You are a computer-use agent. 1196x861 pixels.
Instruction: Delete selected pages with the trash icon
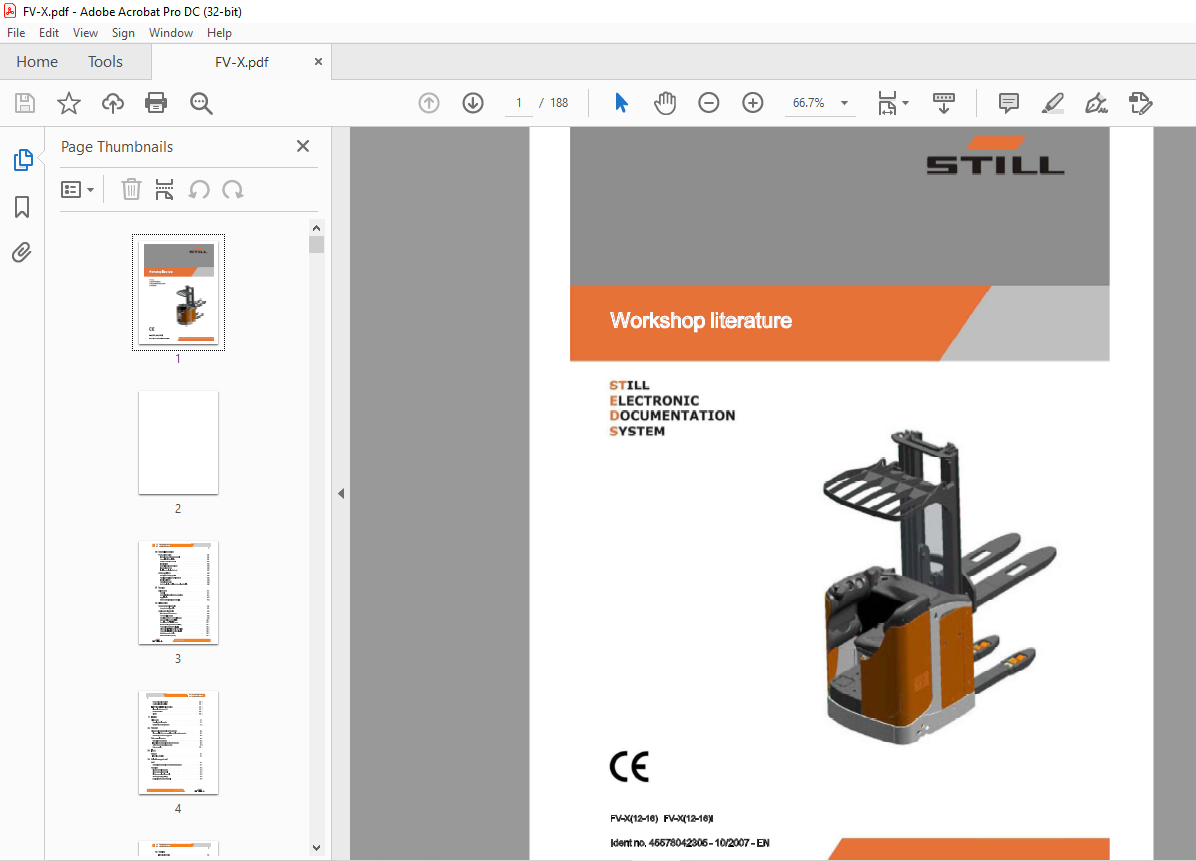click(x=131, y=189)
